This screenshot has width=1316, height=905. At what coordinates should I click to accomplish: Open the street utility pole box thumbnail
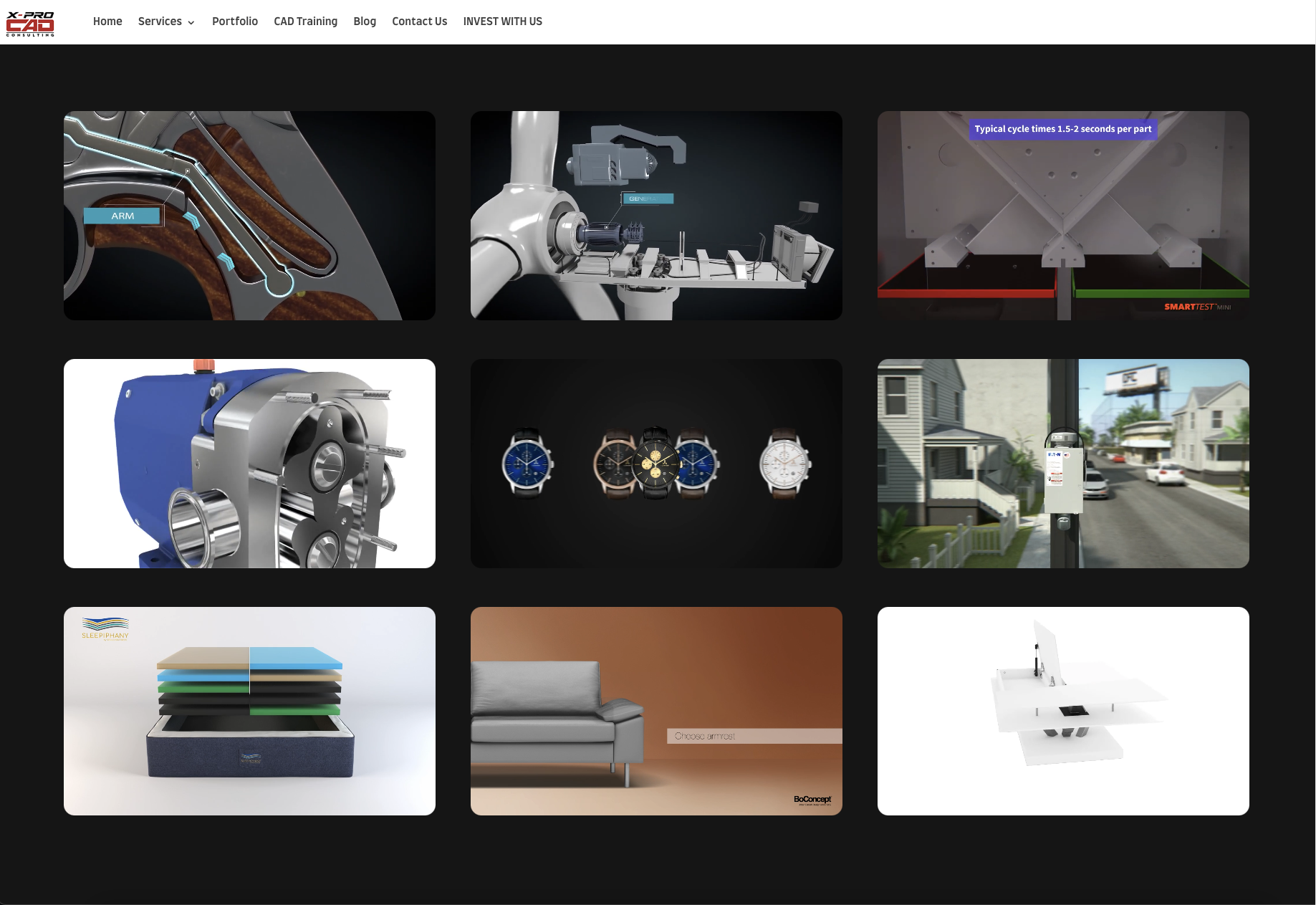[1063, 463]
